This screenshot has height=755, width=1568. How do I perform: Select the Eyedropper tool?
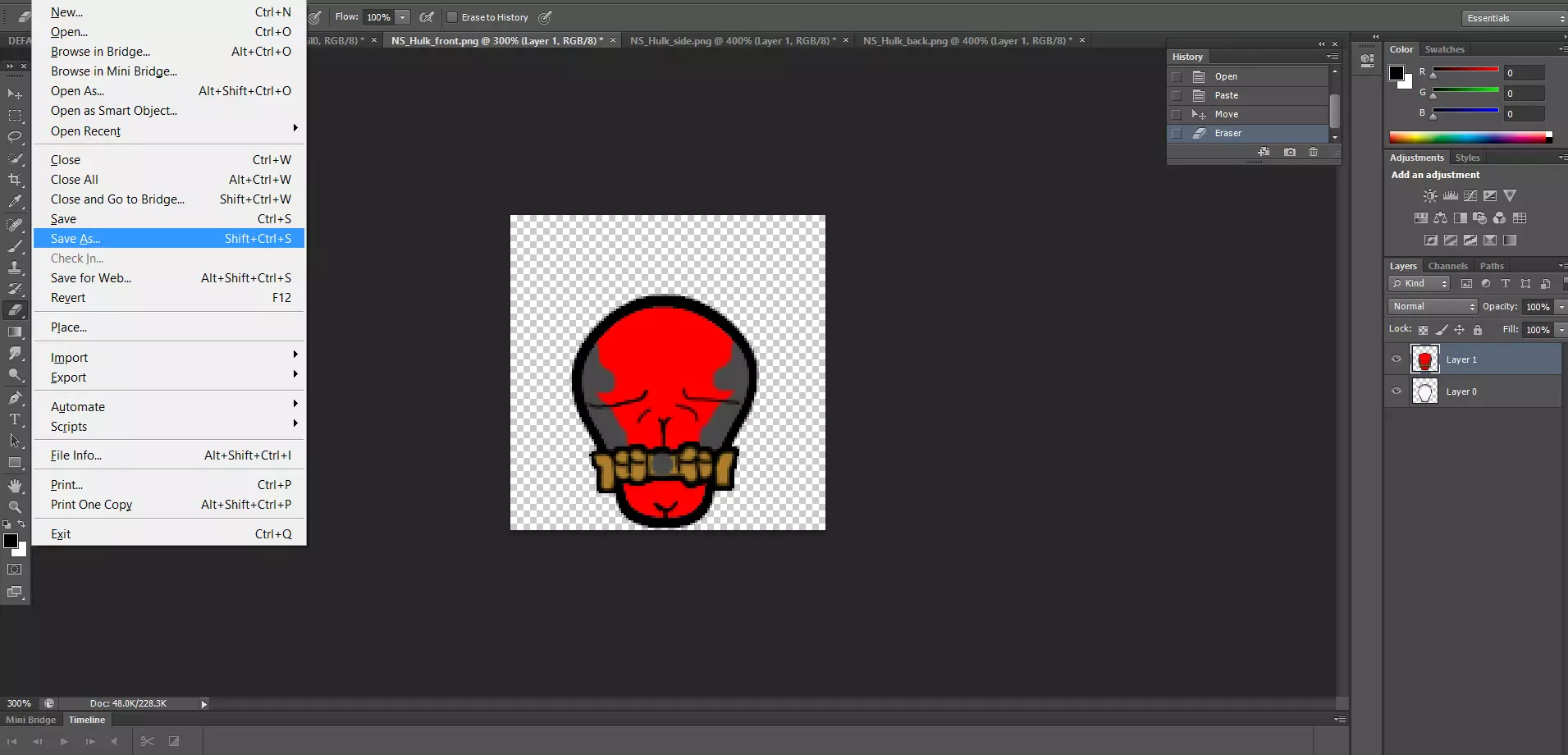[15, 201]
